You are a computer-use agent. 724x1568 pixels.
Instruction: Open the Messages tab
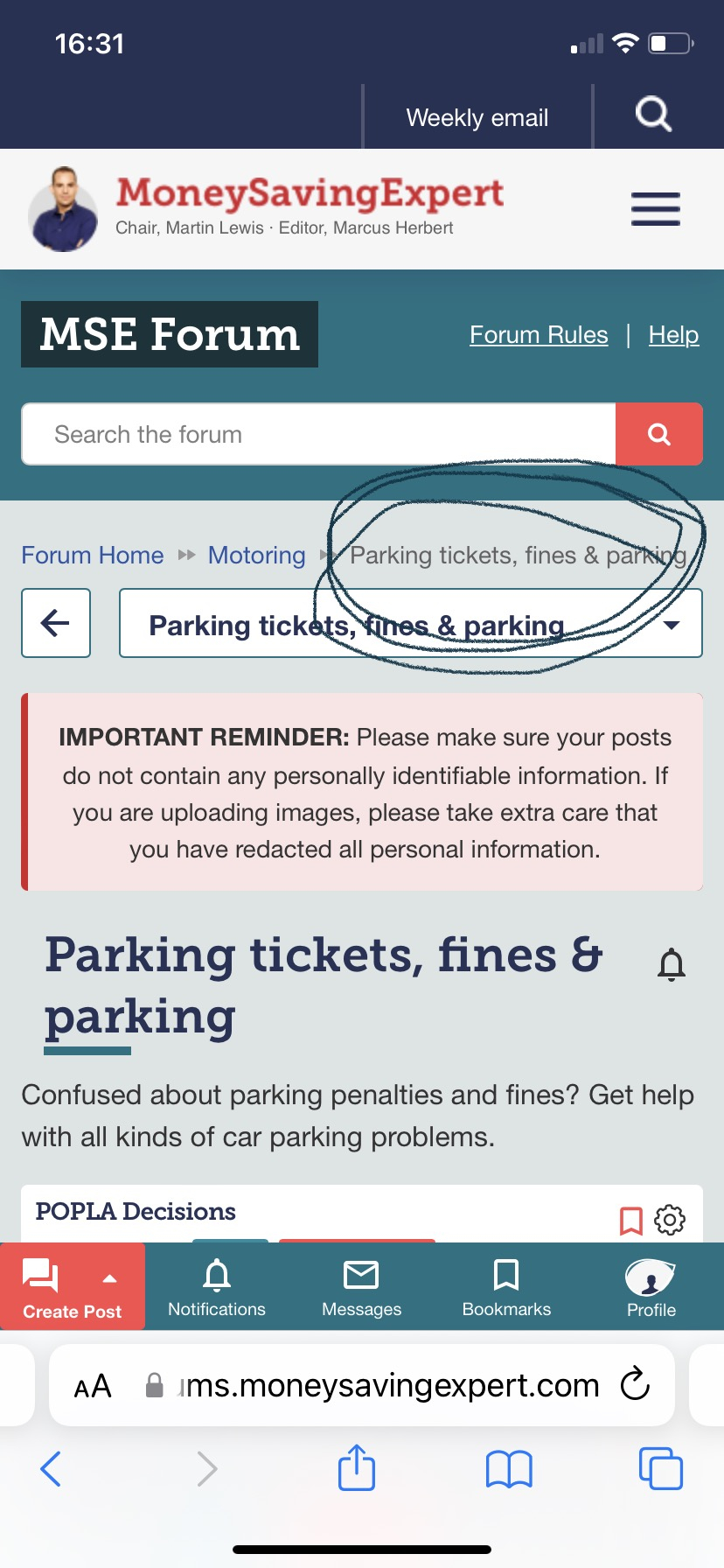[x=361, y=1287]
